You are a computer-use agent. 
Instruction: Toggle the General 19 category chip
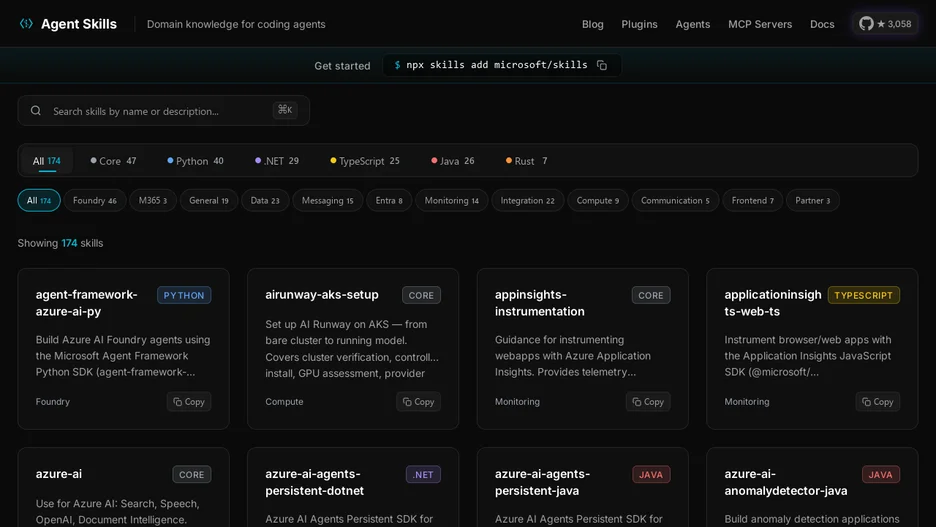click(209, 201)
